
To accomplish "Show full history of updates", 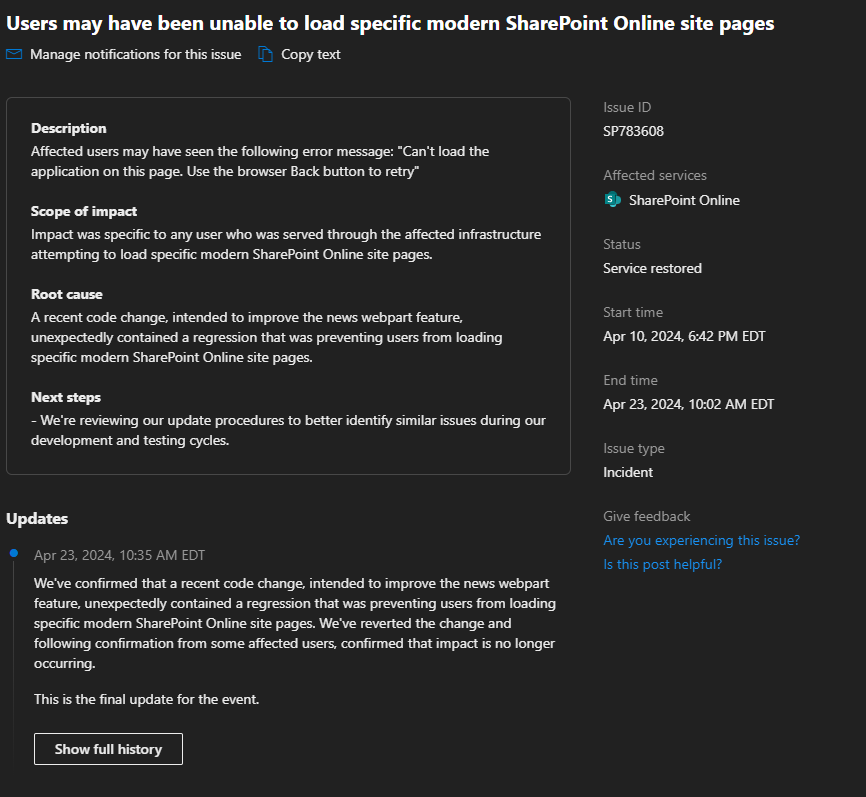I will 108,749.
